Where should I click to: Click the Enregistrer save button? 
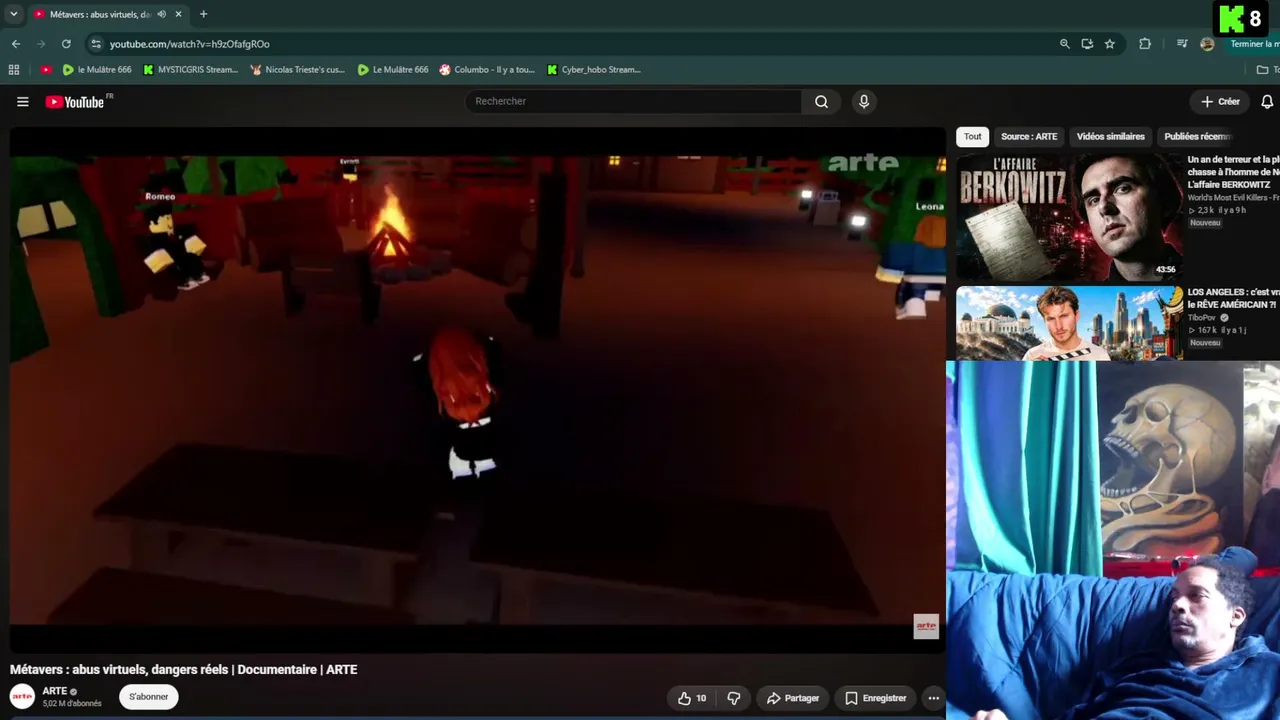tap(875, 698)
